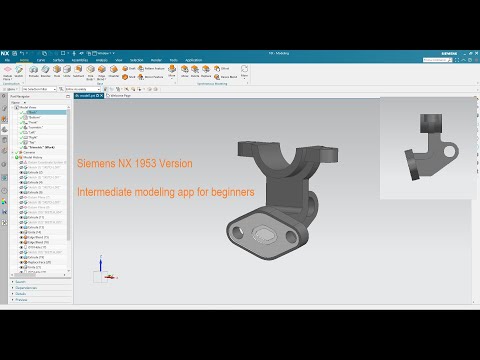Toggle checkmark of "Left" model view
The width and height of the screenshot is (480, 360).
[x=22, y=132]
